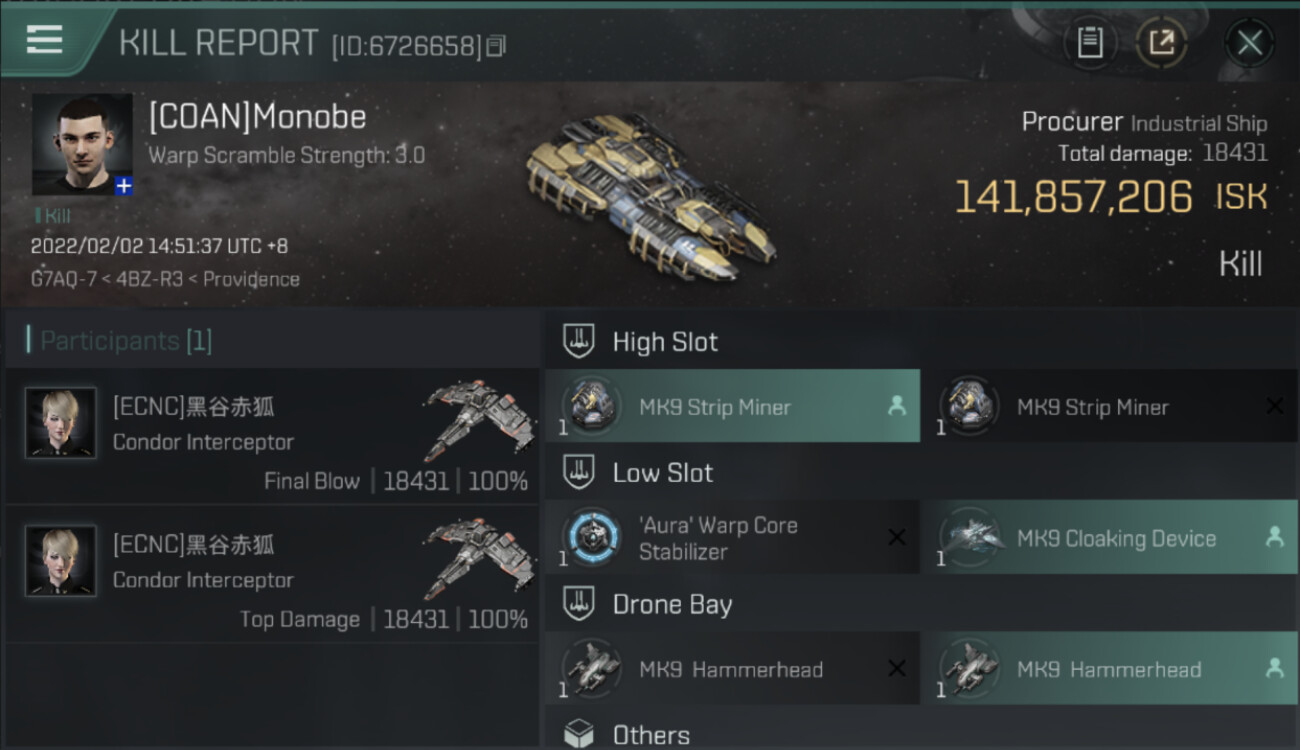The image size is (1300, 750).
Task: Toggle the destroyed X on 'Aura' Warp Core Stabilizer
Action: 896,537
